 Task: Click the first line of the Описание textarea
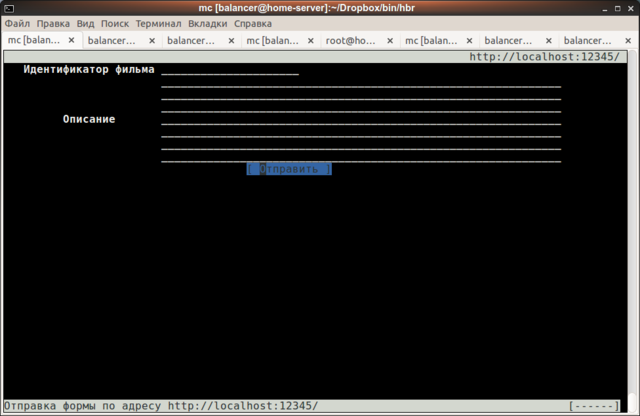[360, 86]
